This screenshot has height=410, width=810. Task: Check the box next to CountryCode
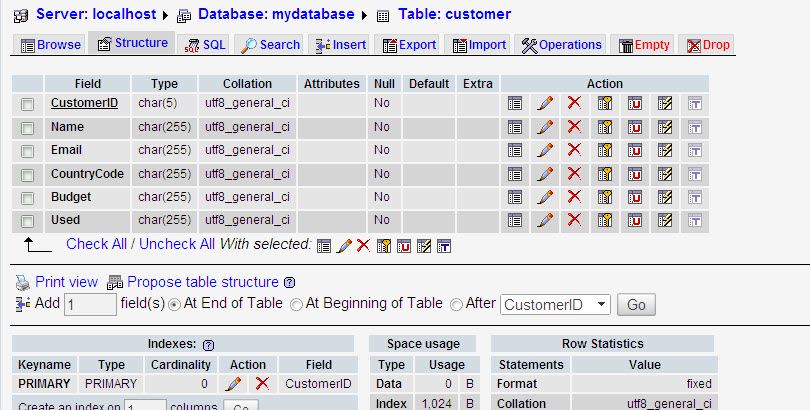coord(28,175)
